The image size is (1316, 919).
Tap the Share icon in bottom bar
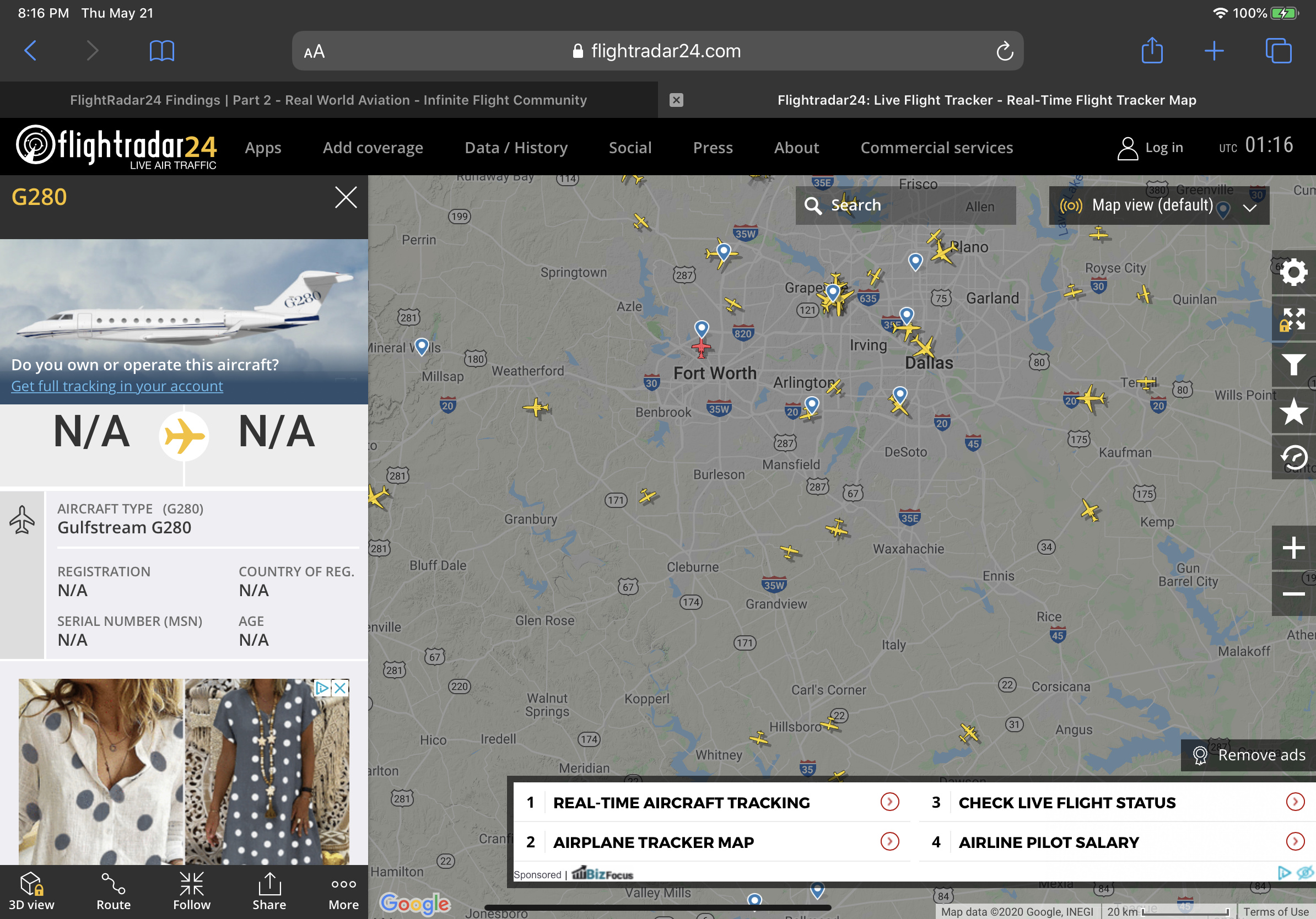(269, 891)
